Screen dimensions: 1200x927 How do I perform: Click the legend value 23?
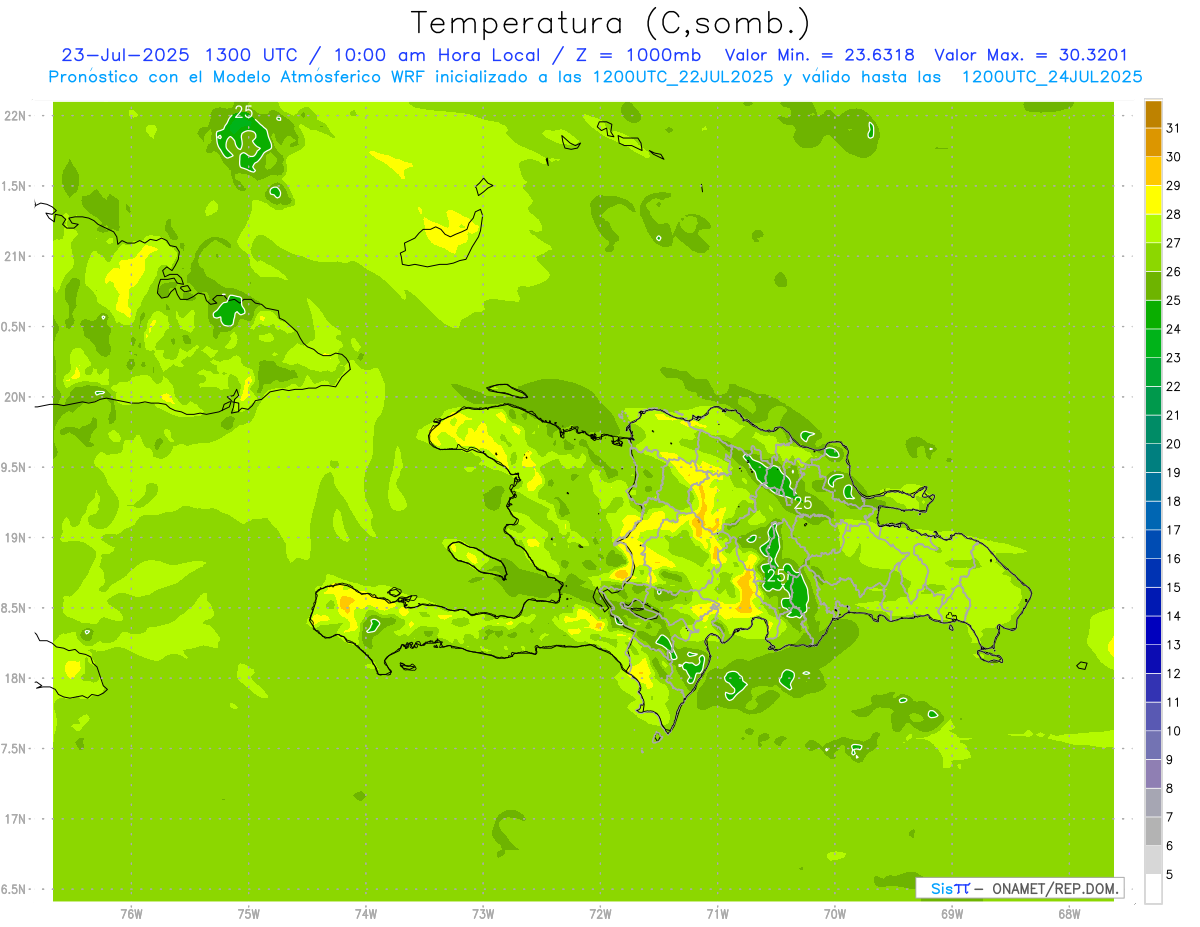[1174, 358]
